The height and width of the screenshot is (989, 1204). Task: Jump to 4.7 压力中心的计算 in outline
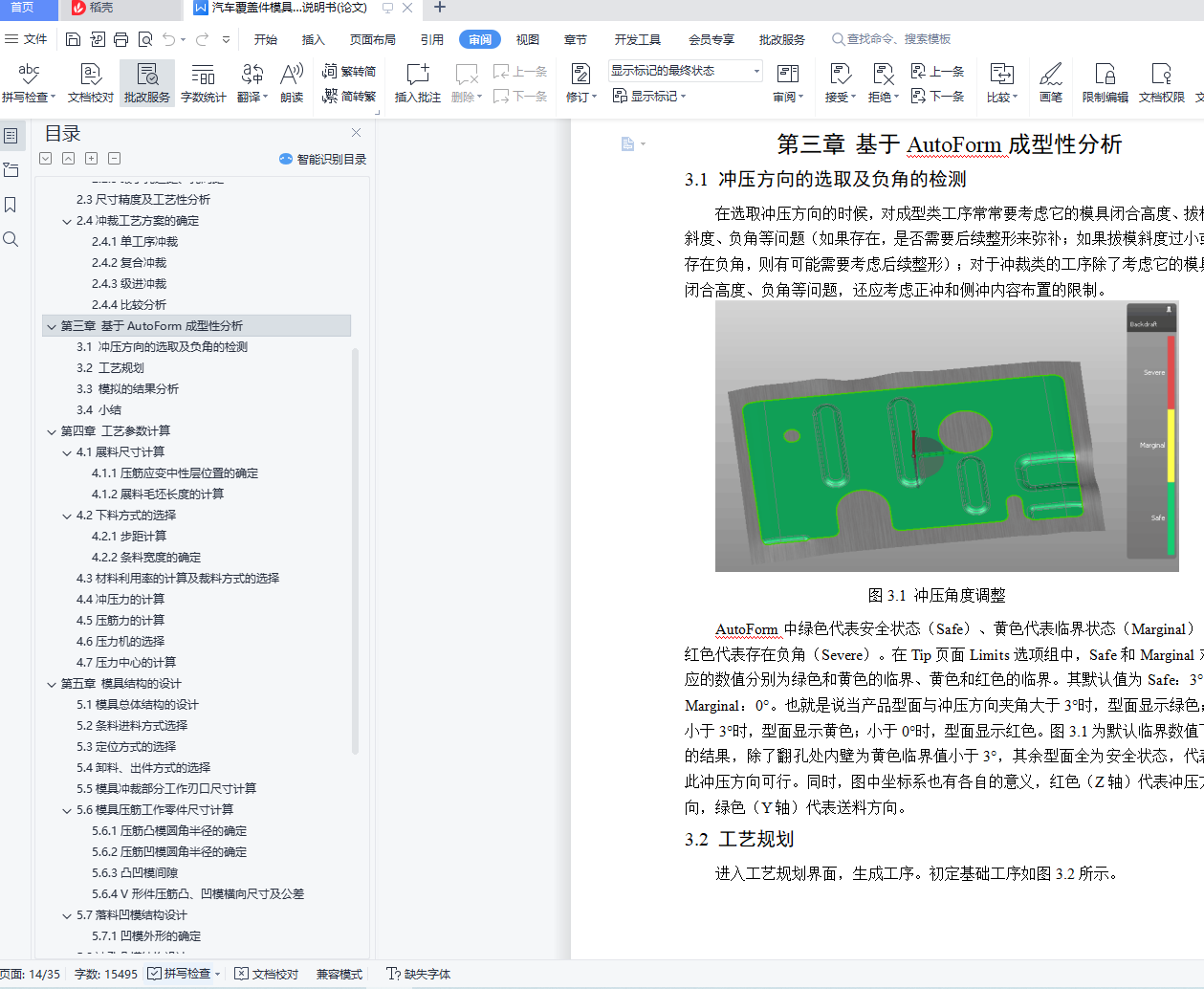[126, 663]
